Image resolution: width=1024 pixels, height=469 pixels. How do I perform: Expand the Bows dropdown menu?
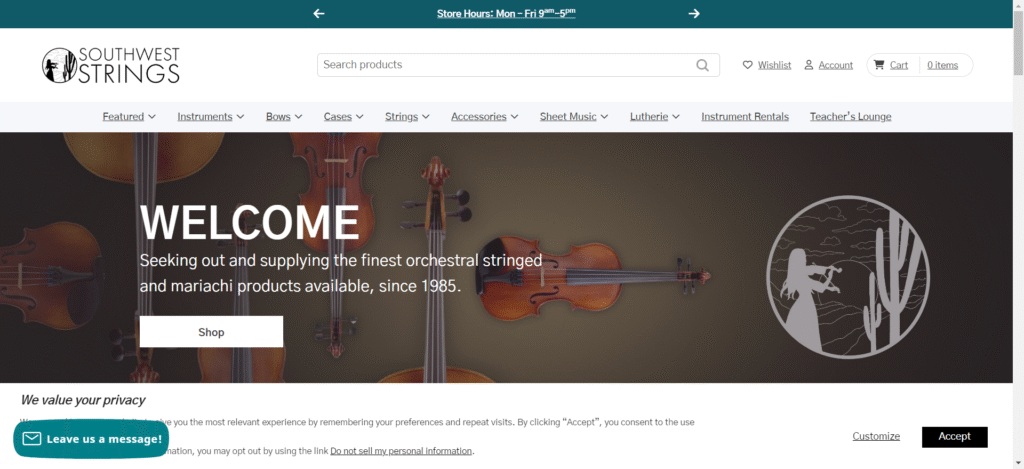[x=284, y=117]
